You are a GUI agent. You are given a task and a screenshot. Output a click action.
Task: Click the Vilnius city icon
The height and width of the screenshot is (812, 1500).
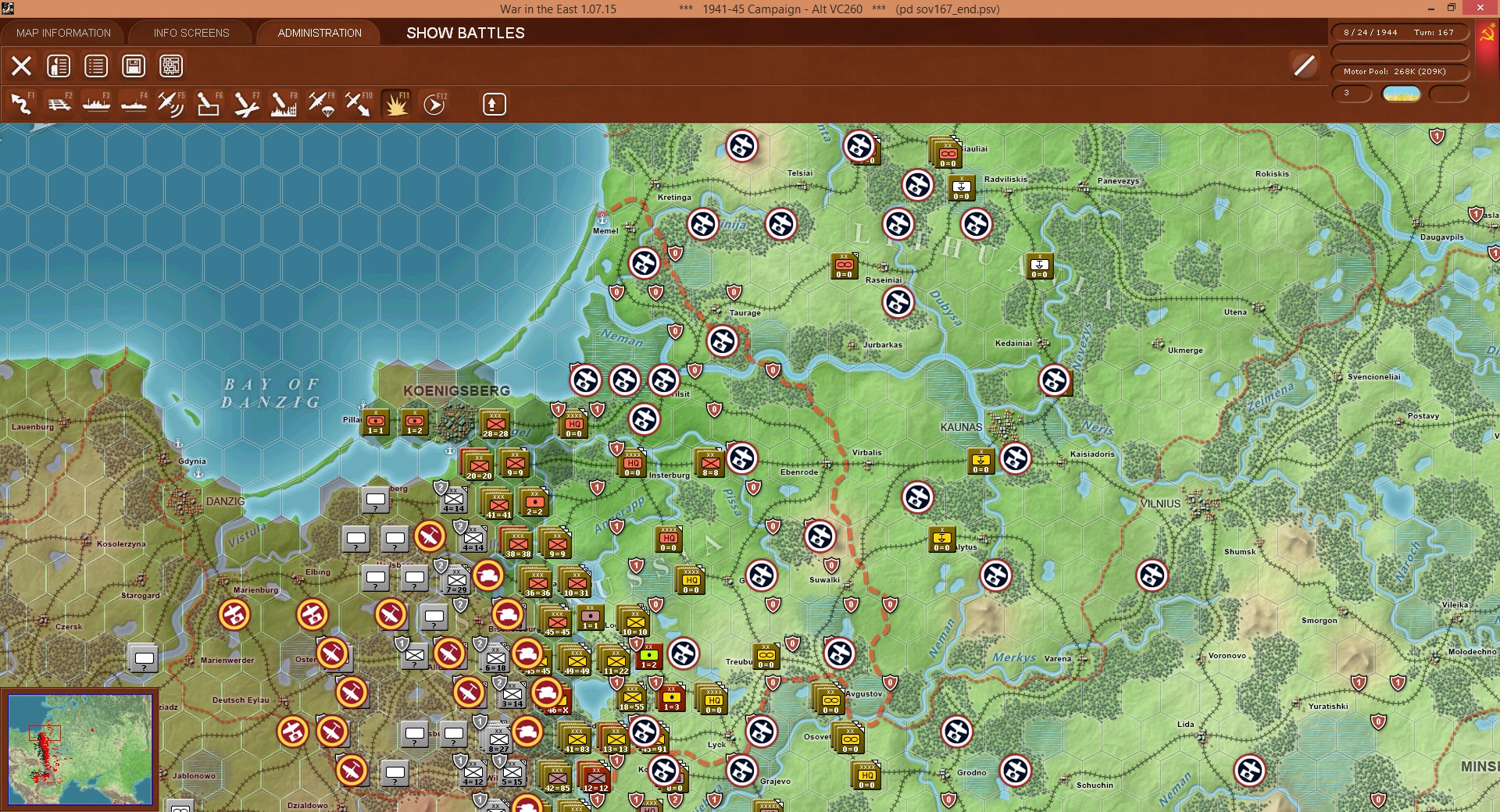coord(1201,504)
